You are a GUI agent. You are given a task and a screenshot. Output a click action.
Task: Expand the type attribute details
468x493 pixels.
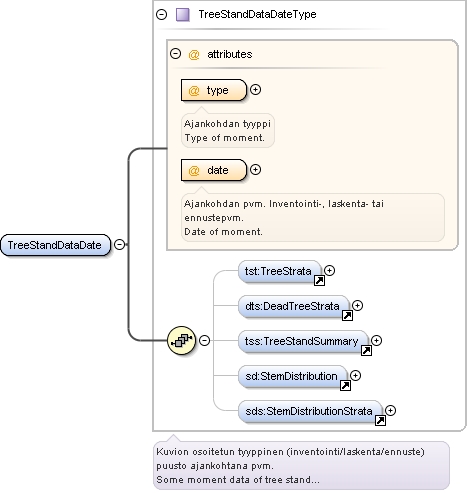(x=255, y=90)
